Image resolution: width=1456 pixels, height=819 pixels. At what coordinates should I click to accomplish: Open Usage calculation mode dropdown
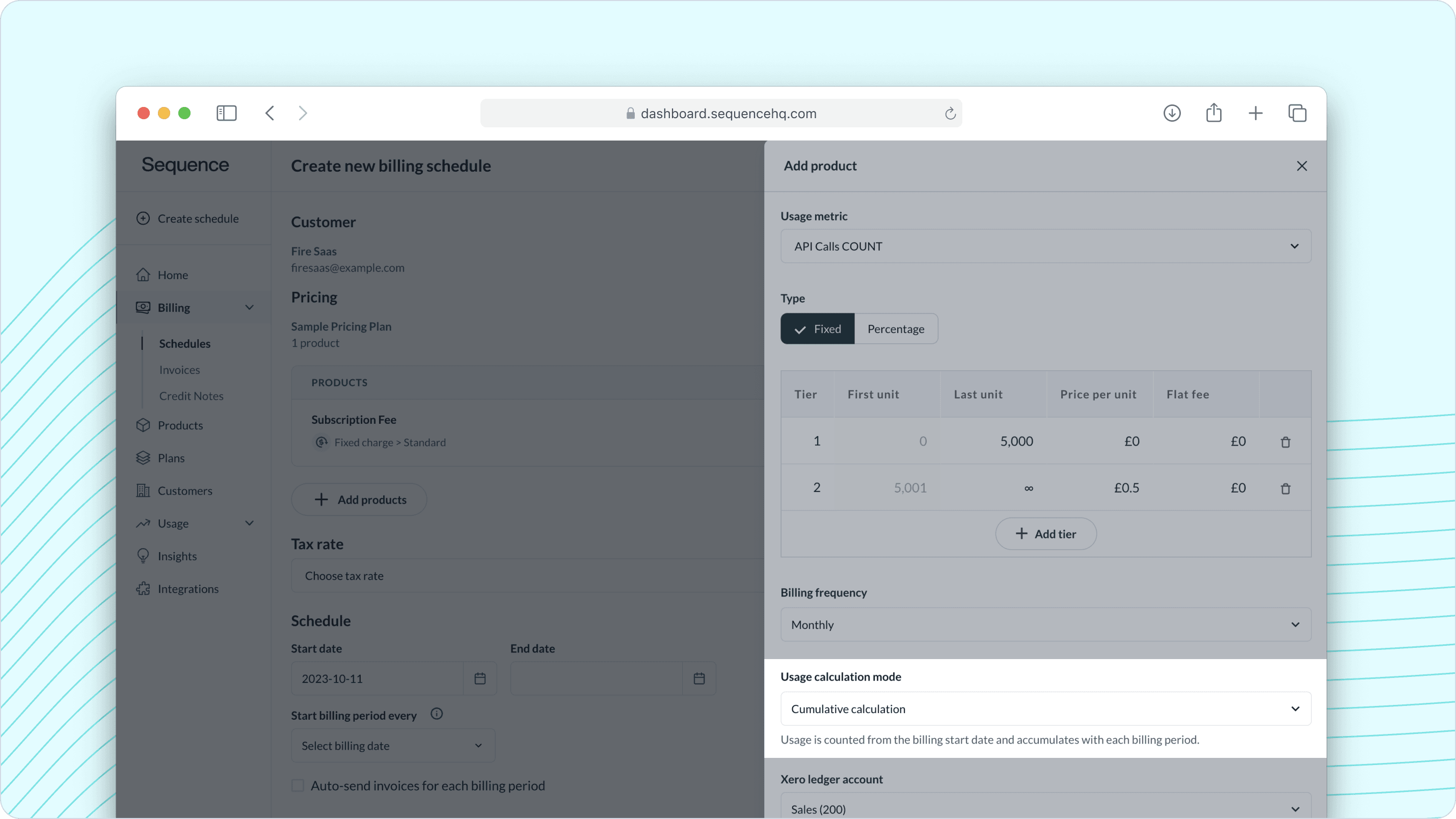[x=1046, y=709]
